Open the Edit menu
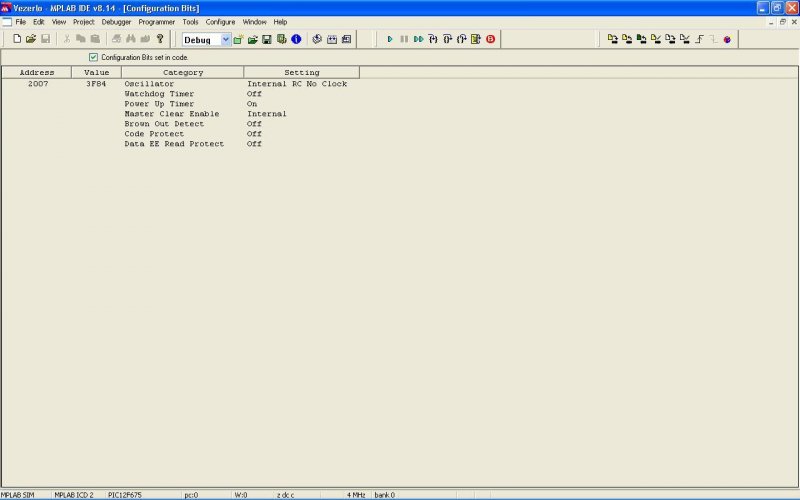Image resolution: width=800 pixels, height=500 pixels. click(x=39, y=22)
